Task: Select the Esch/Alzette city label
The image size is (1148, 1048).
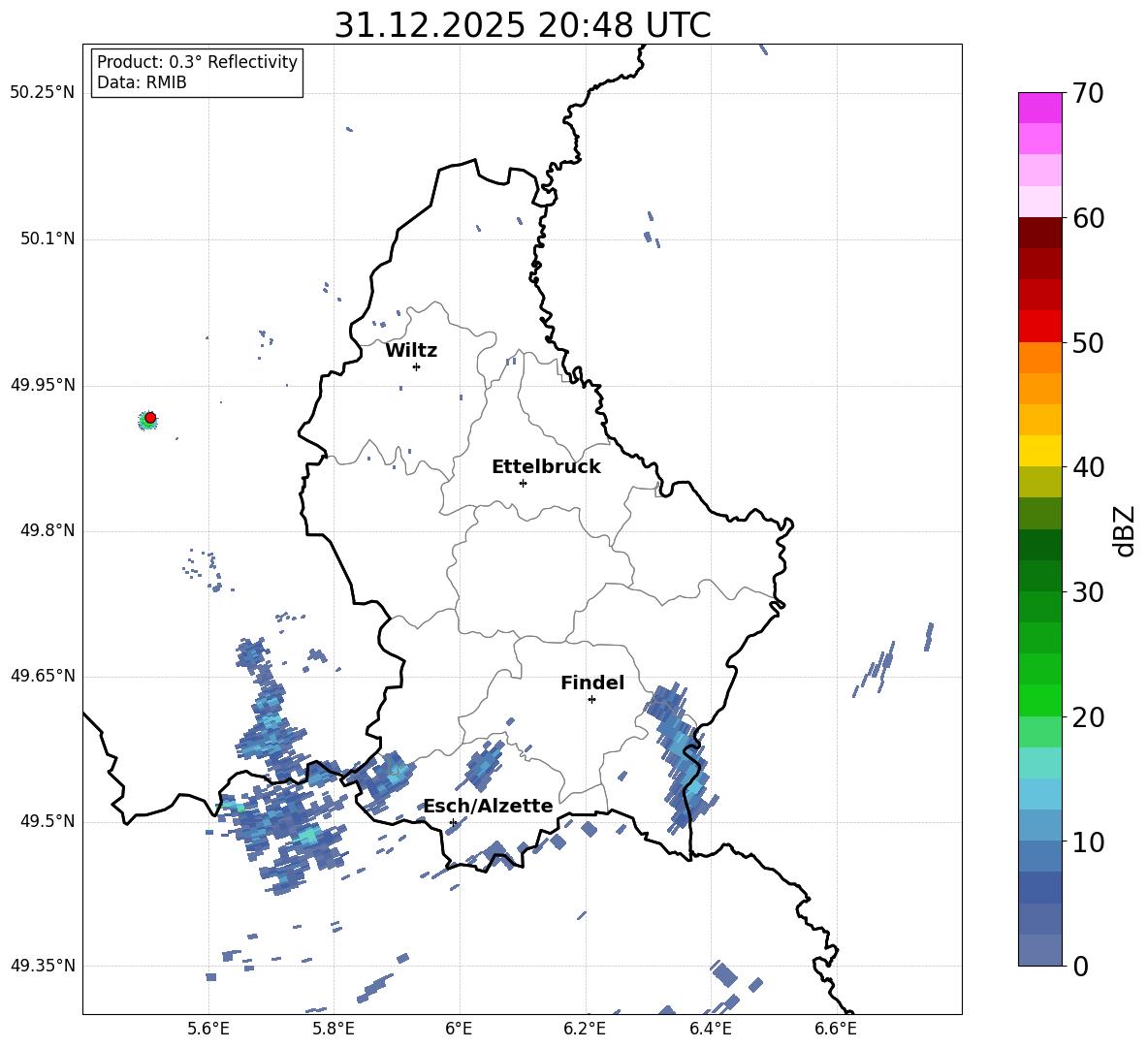Action: pos(489,807)
